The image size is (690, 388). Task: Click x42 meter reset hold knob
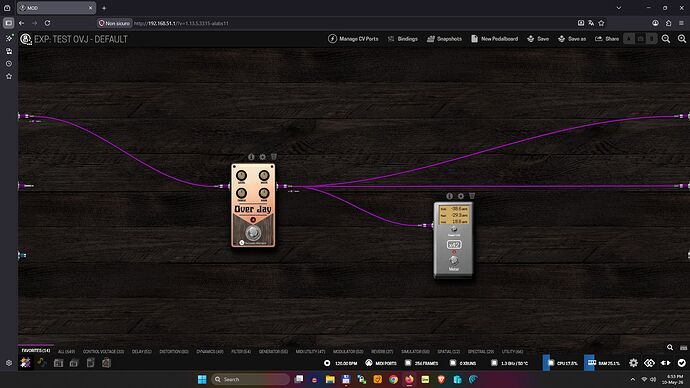454,230
